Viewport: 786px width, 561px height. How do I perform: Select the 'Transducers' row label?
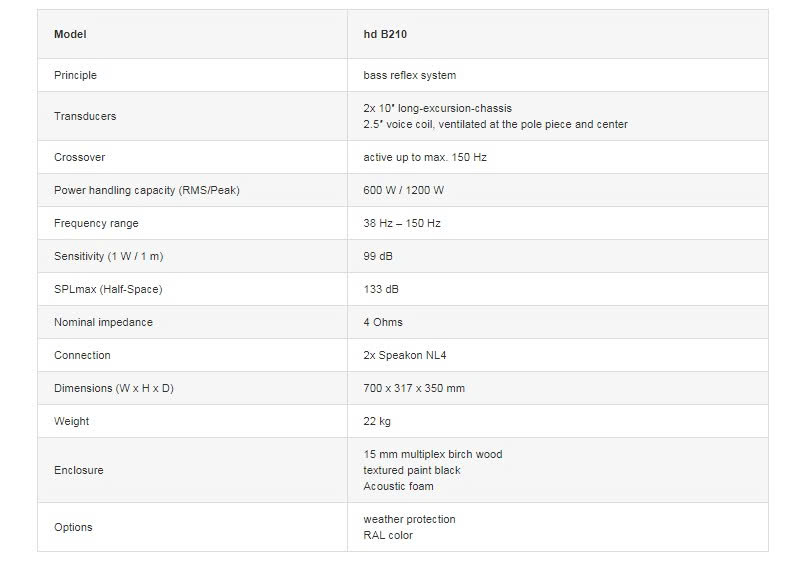pos(85,116)
